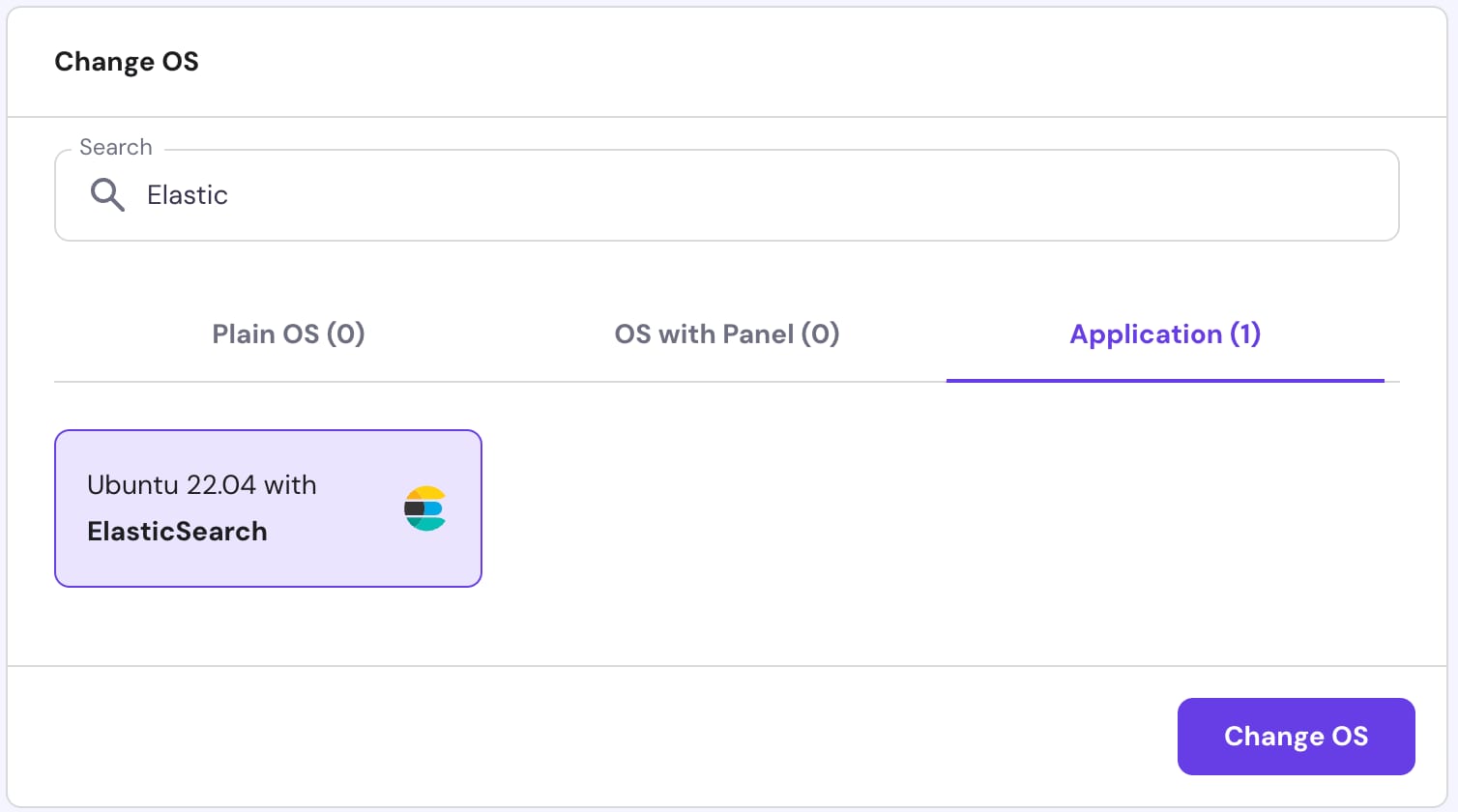
Task: Select the magnifying glass in the search bar
Action: 107,194
